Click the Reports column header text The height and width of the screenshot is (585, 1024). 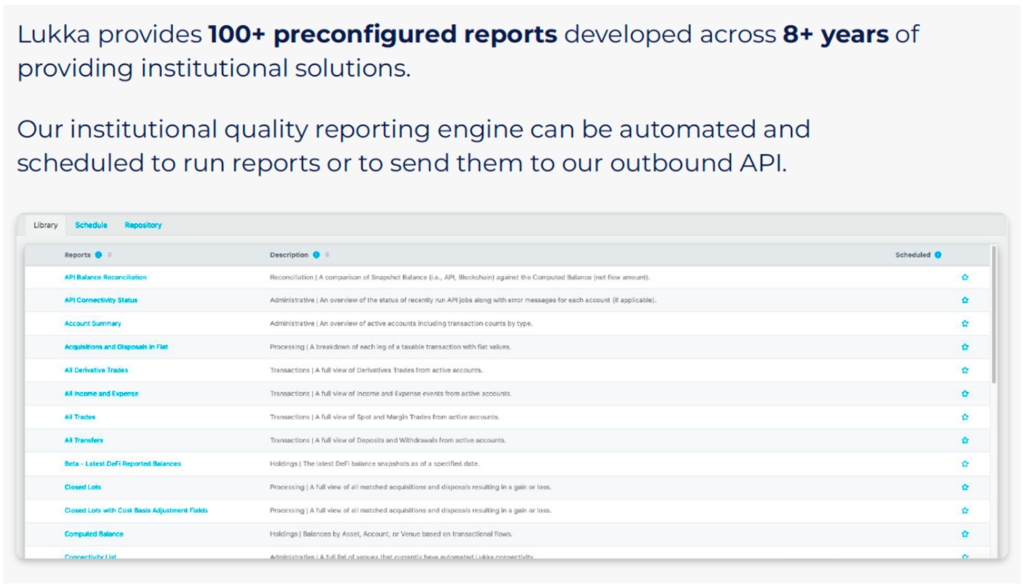(77, 255)
